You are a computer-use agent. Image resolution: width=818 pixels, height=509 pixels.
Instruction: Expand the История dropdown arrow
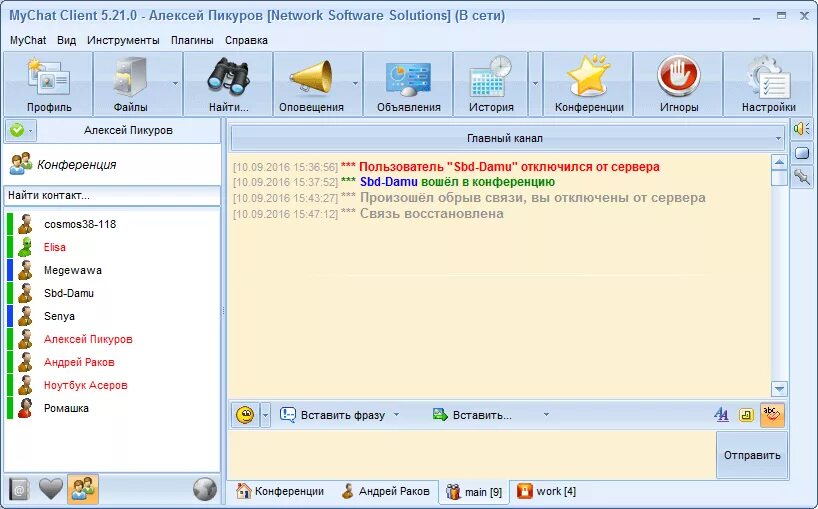pos(535,83)
